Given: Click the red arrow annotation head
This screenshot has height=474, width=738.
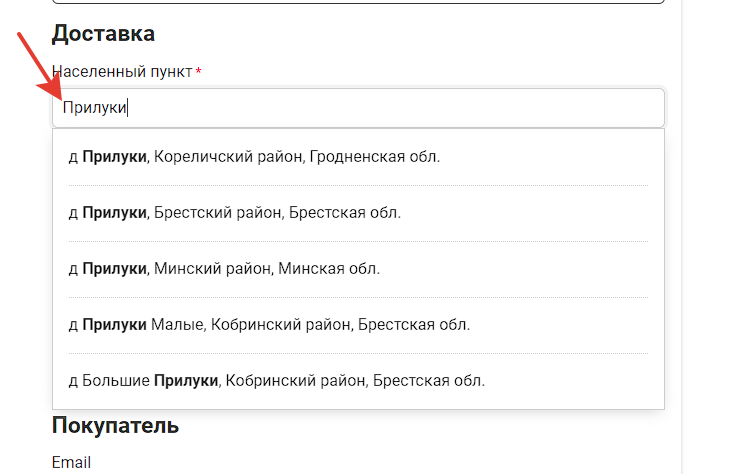Looking at the screenshot, I should [50, 90].
